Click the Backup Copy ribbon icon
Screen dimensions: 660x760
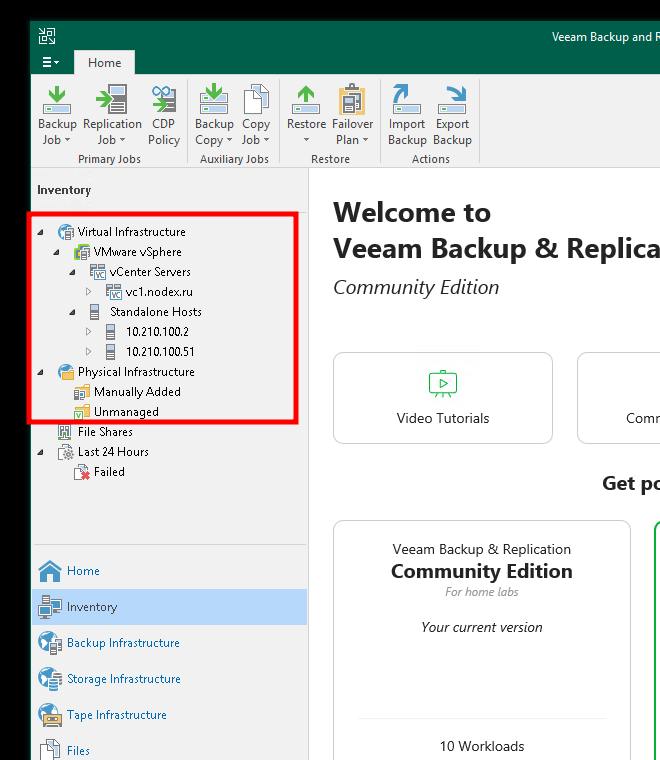(214, 99)
